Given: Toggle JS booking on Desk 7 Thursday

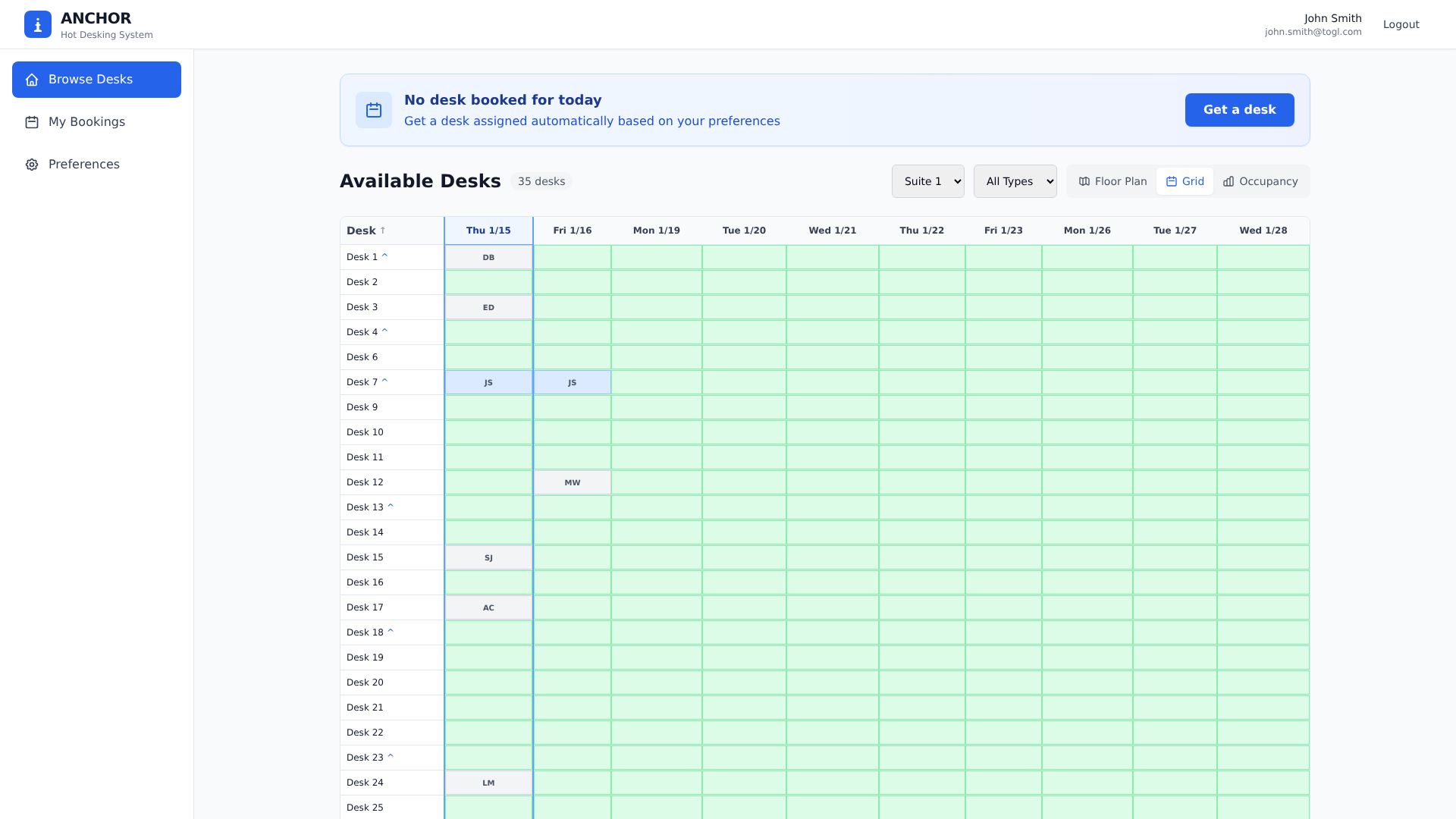Looking at the screenshot, I should point(488,382).
